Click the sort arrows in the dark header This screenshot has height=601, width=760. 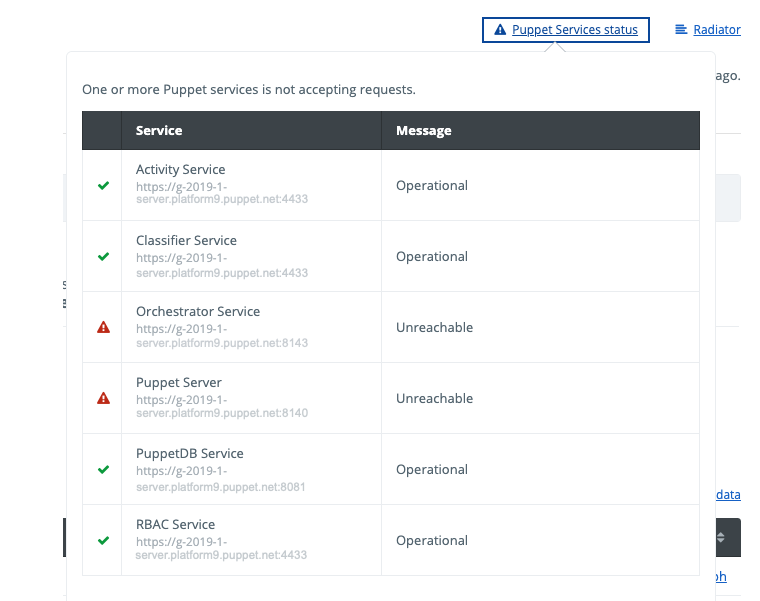721,538
